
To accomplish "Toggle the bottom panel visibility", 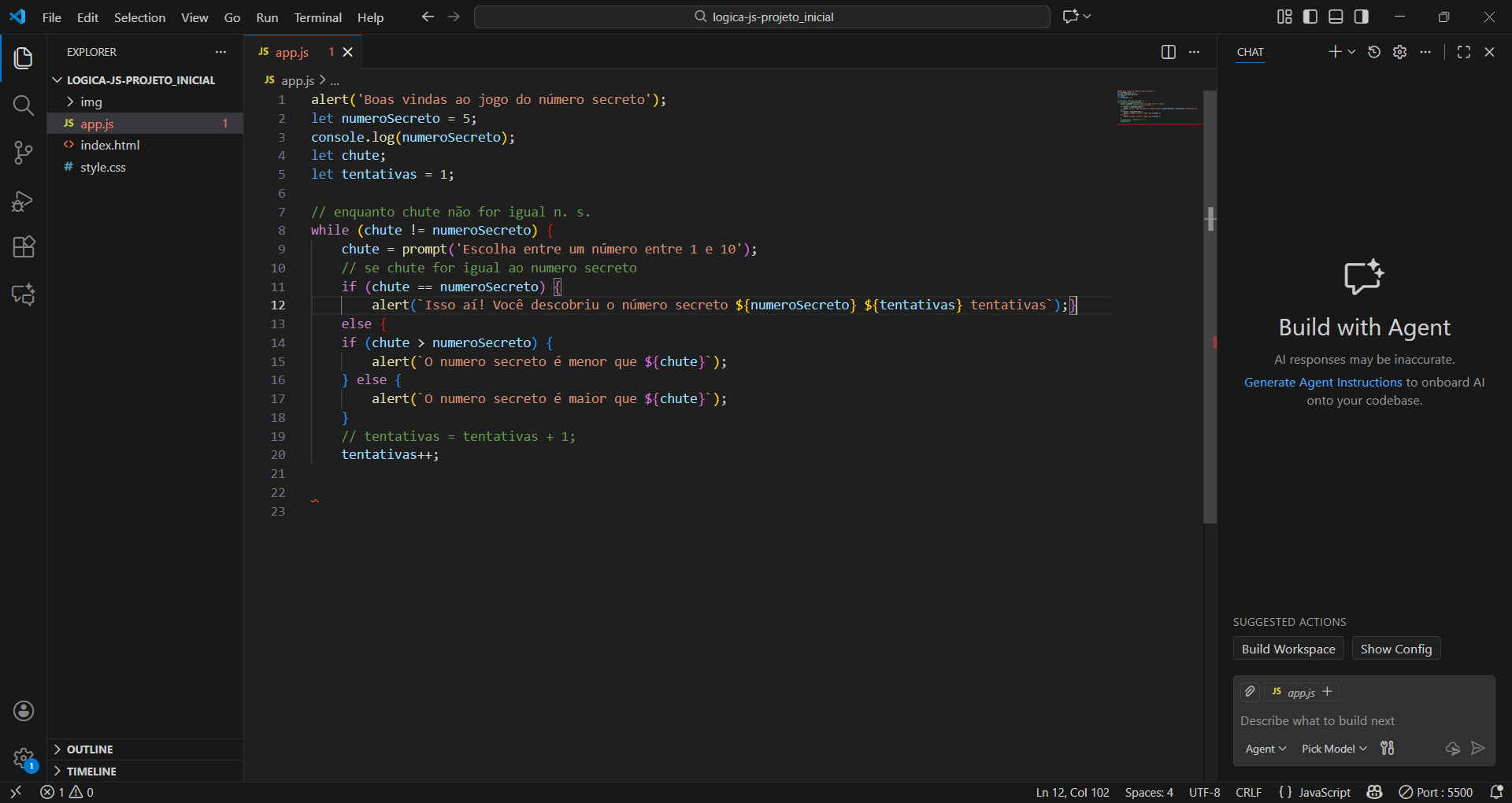I will (1336, 17).
